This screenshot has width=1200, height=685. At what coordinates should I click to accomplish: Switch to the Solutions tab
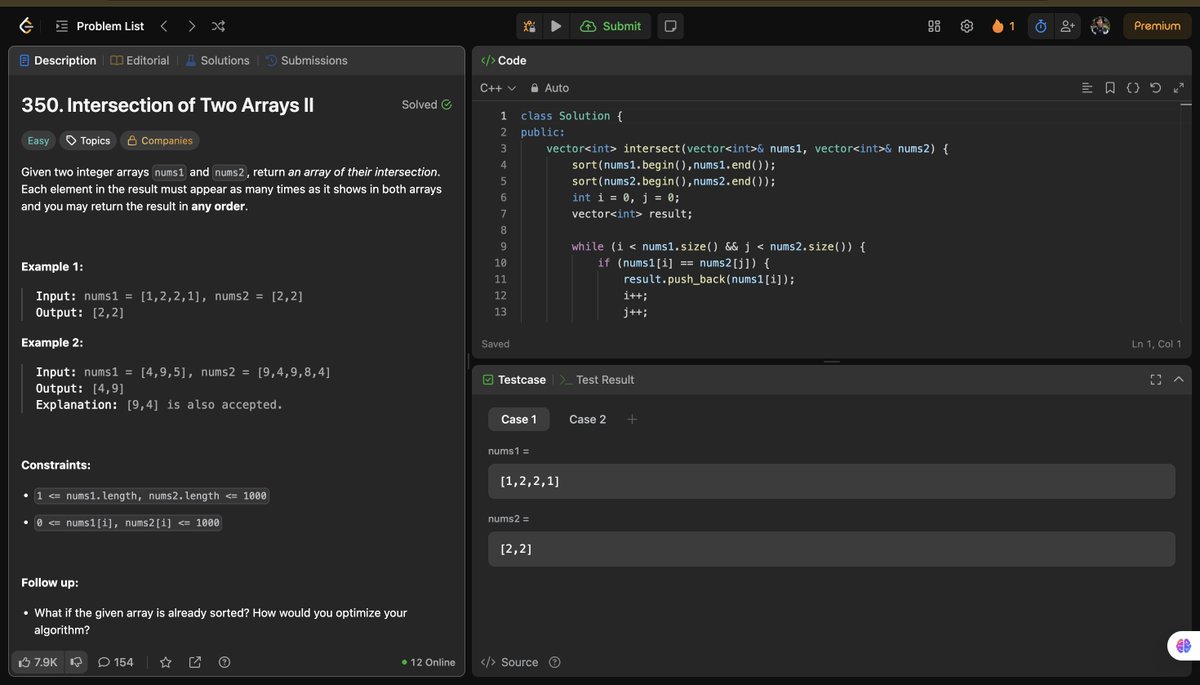(x=218, y=60)
